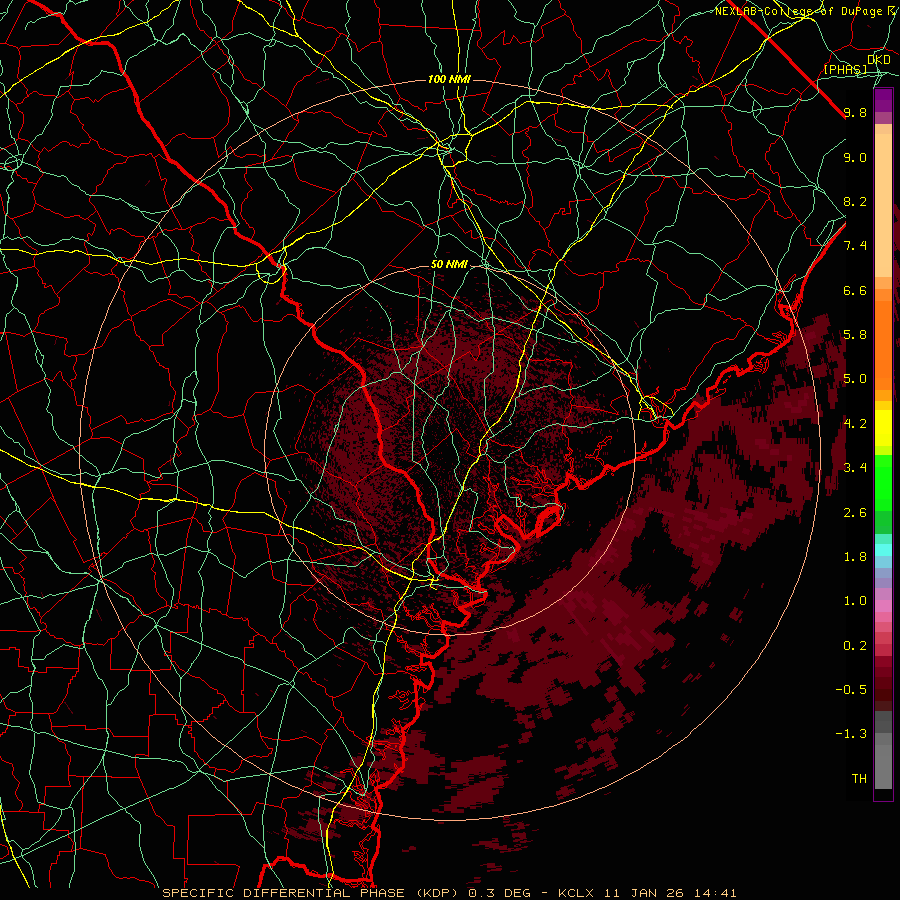Select the 5.0 value on the scale
This screenshot has height=900, width=900.
click(x=855, y=379)
